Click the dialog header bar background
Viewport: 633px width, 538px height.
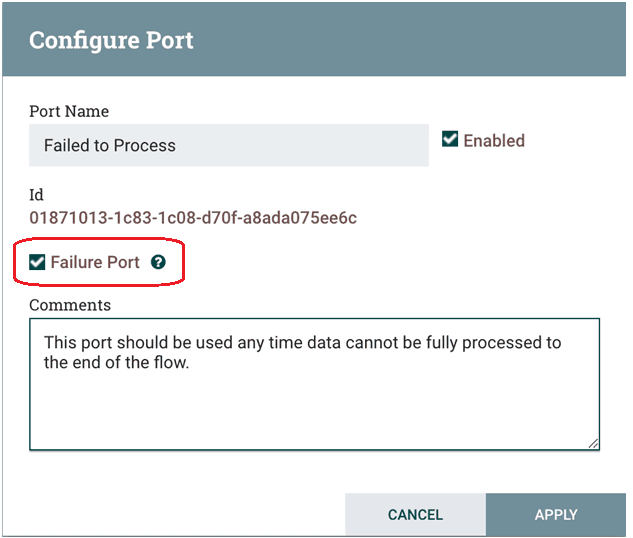tap(404, 40)
